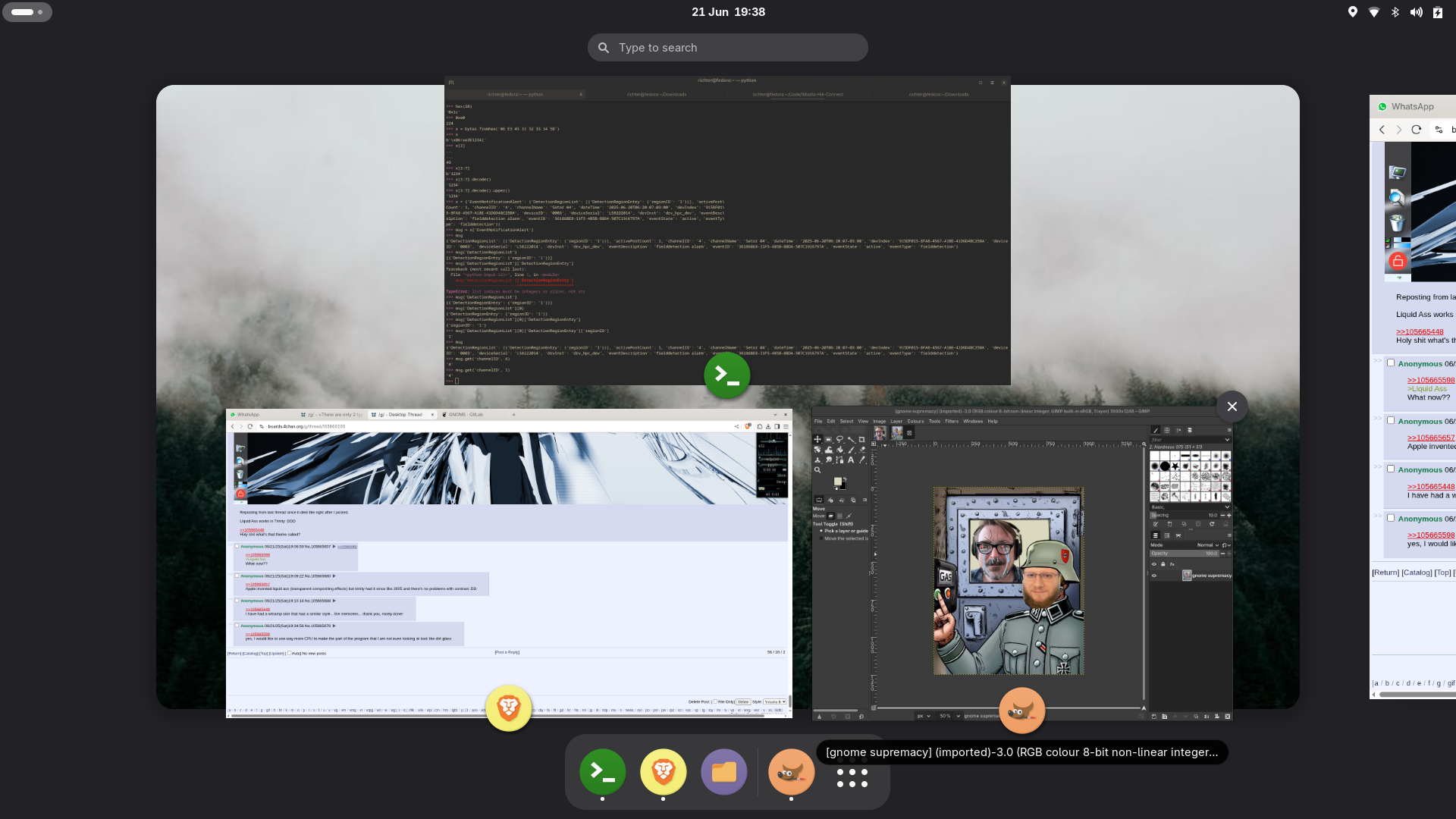Open the Brave hamburger menu icon
This screenshot has width=1456, height=819.
[x=786, y=426]
